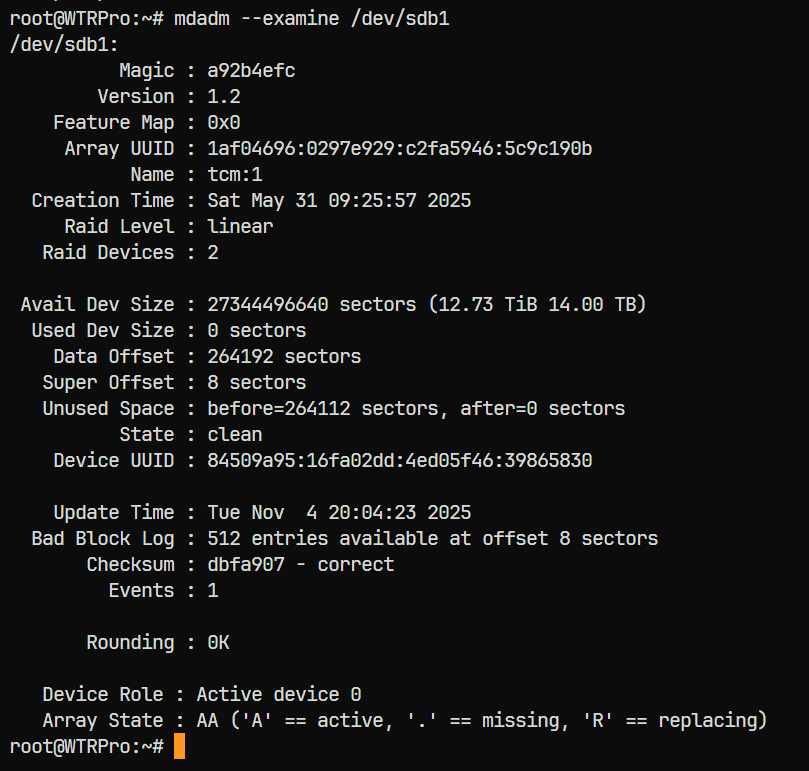
Task: Click the Checksum value dbfa907
Action: pos(300,564)
